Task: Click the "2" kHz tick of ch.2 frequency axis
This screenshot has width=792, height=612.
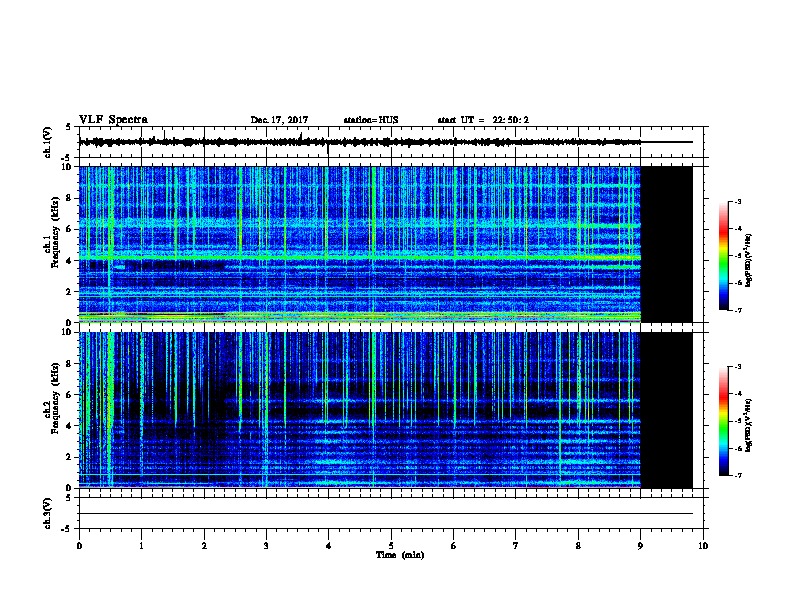Action: point(70,457)
